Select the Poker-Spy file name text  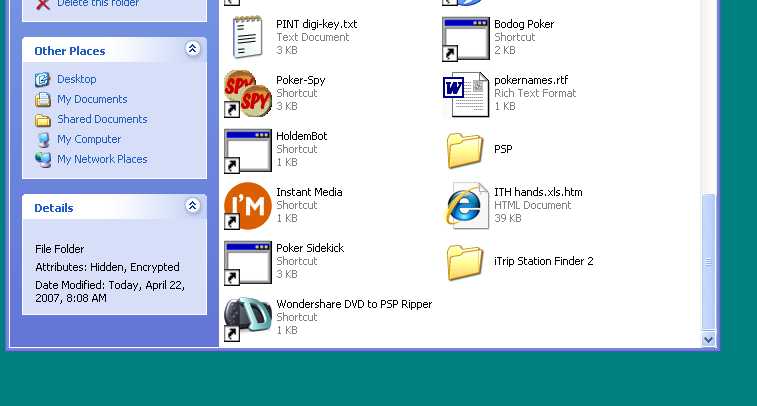point(301,80)
